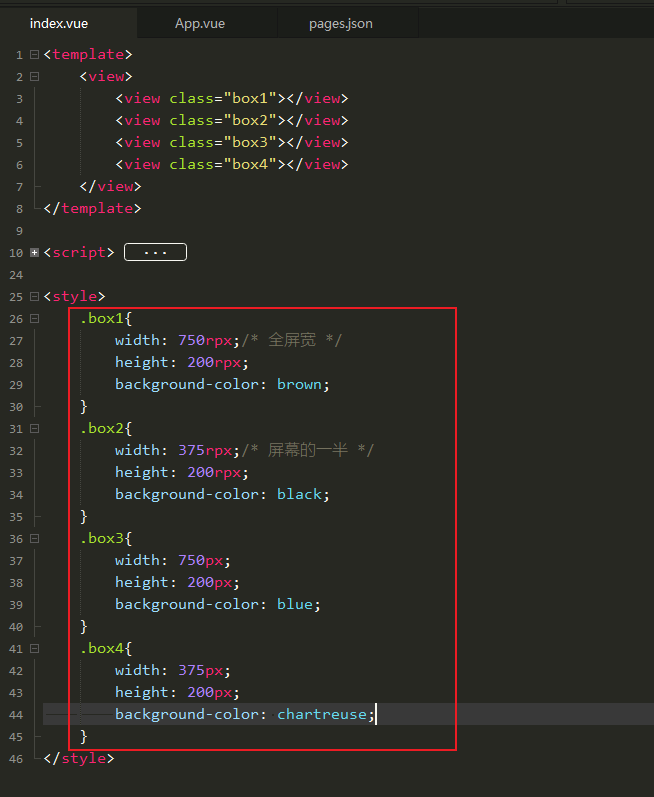Click the class="box2" view line
Viewport: 654px width, 797px height.
point(232,120)
